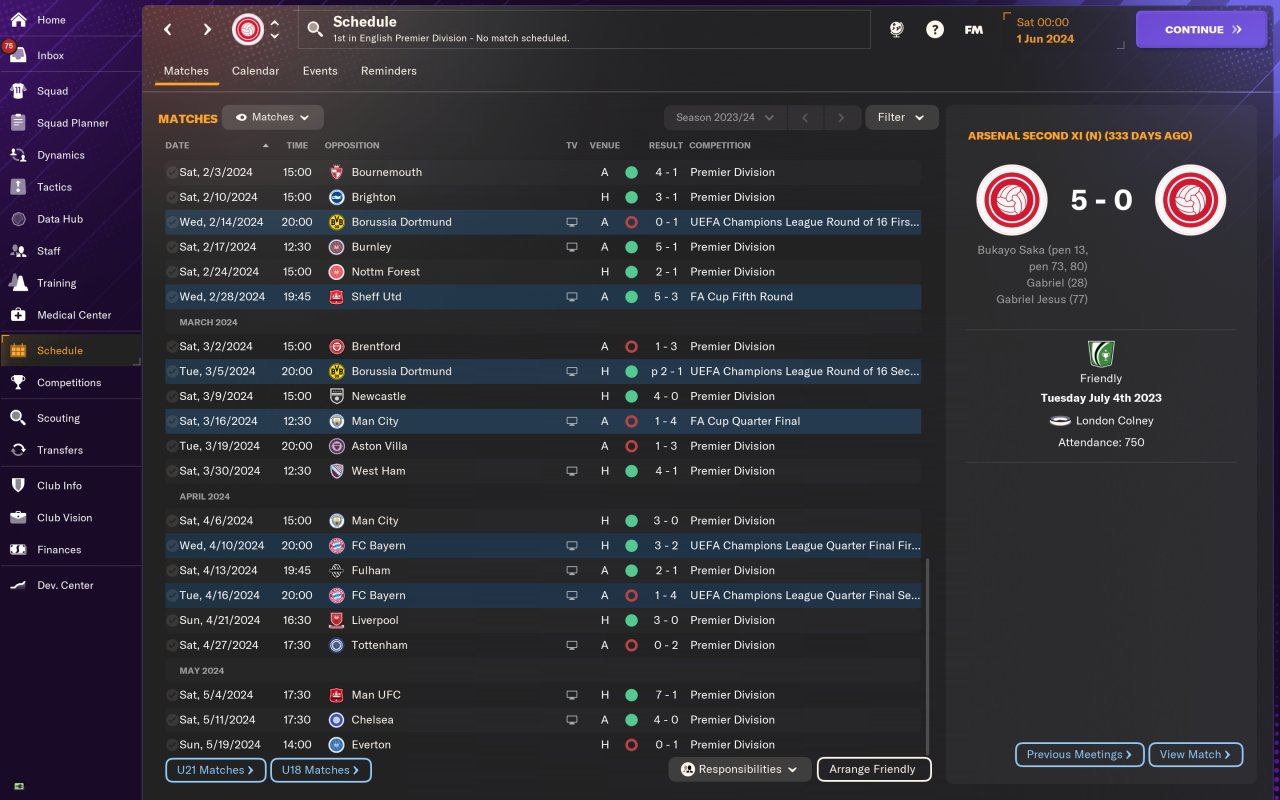Open the Club Vision icon
This screenshot has width=1280, height=800.
click(18, 518)
